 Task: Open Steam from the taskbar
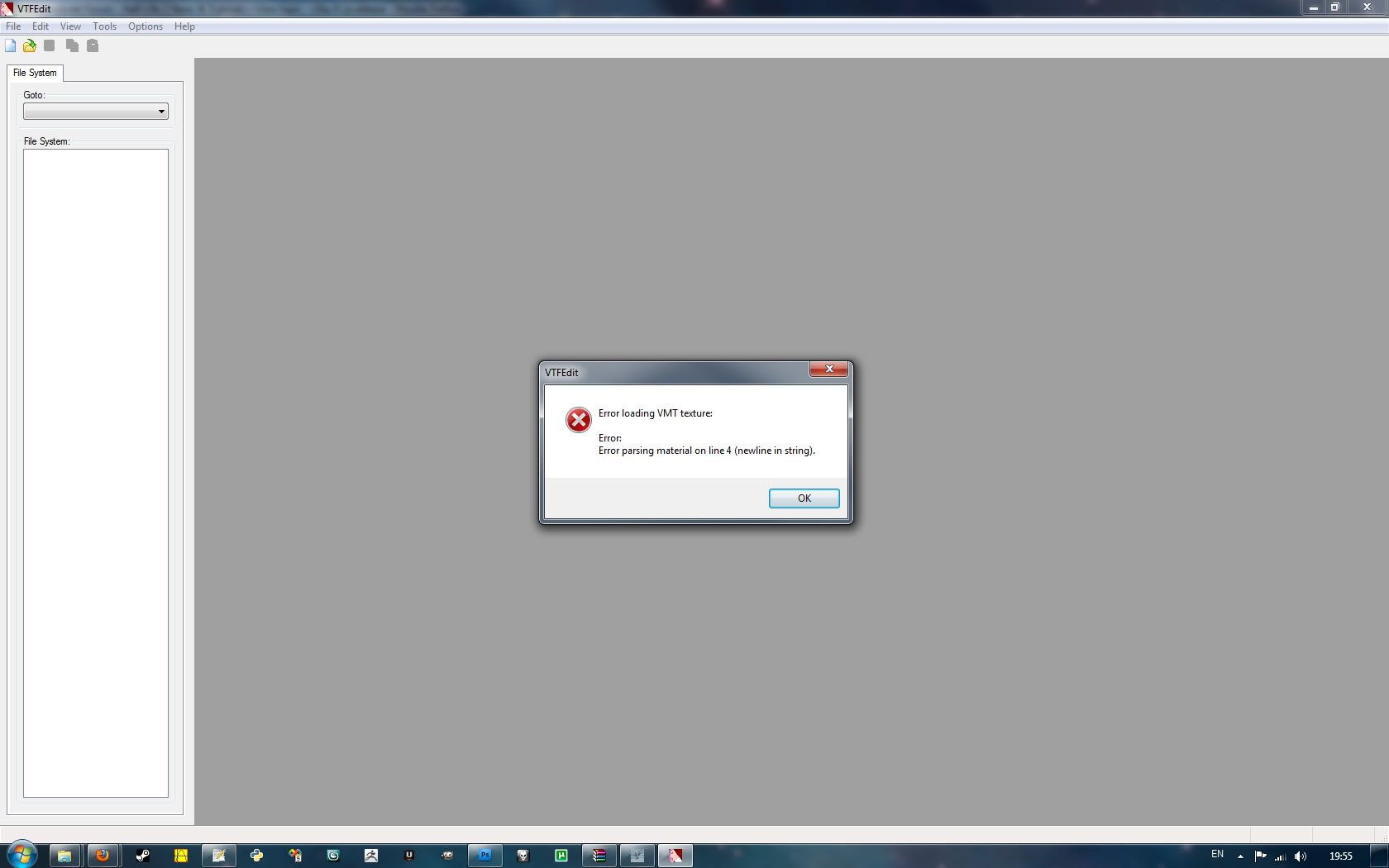point(142,855)
